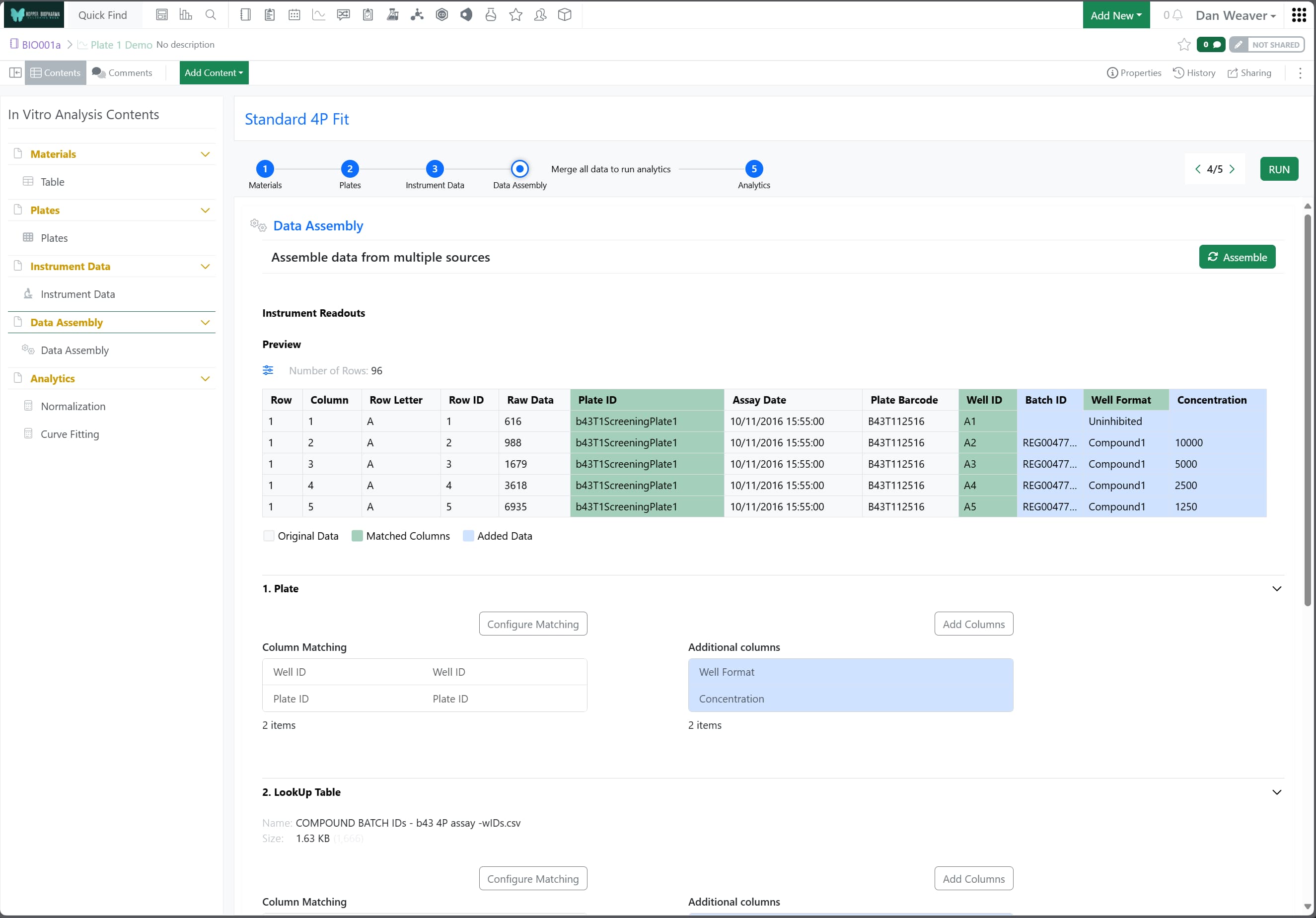This screenshot has height=918, width=1316.
Task: Click the filter sliders icon above preview
Action: (x=268, y=370)
